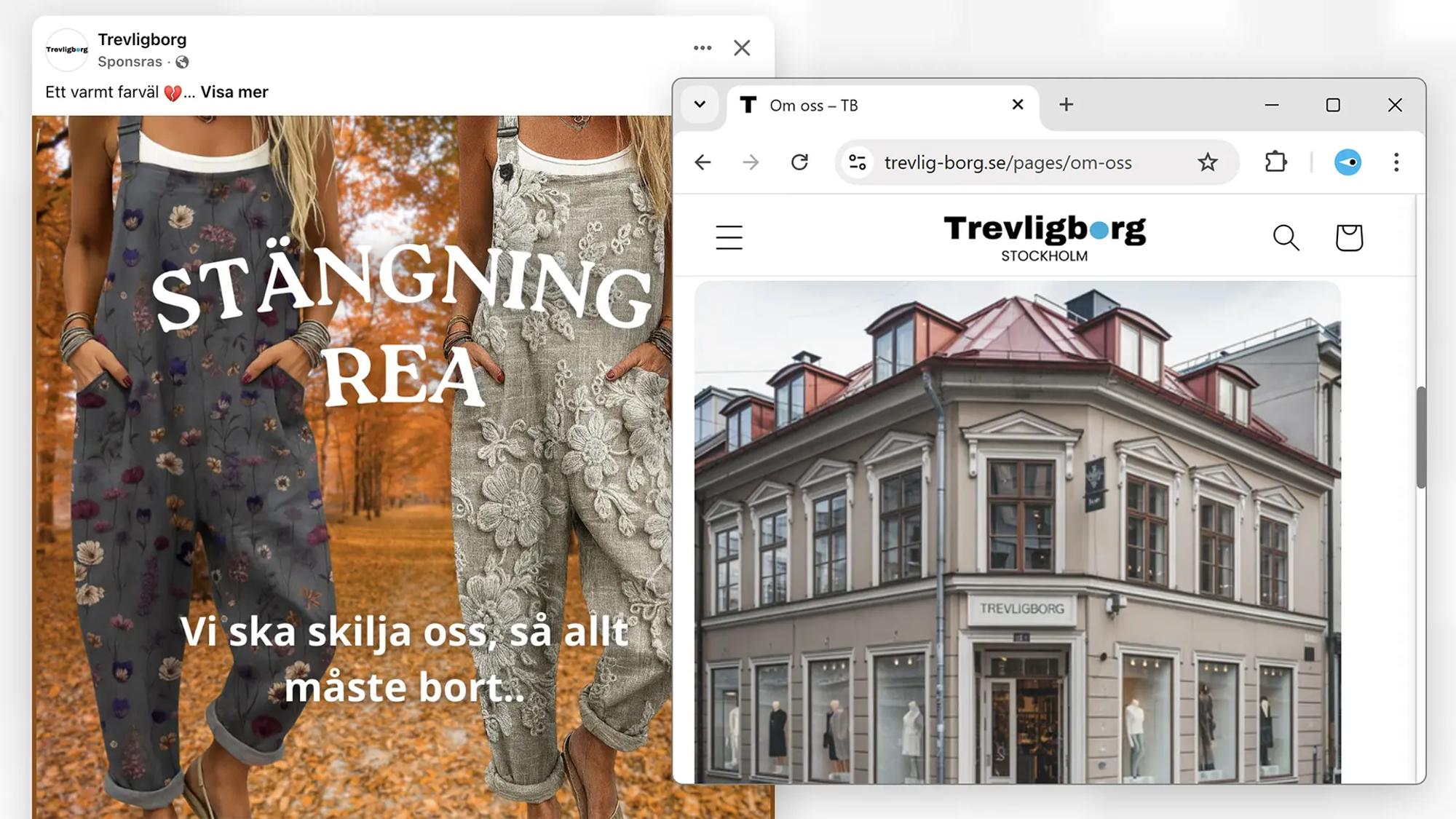Open the shopping cart bag icon

(1349, 237)
